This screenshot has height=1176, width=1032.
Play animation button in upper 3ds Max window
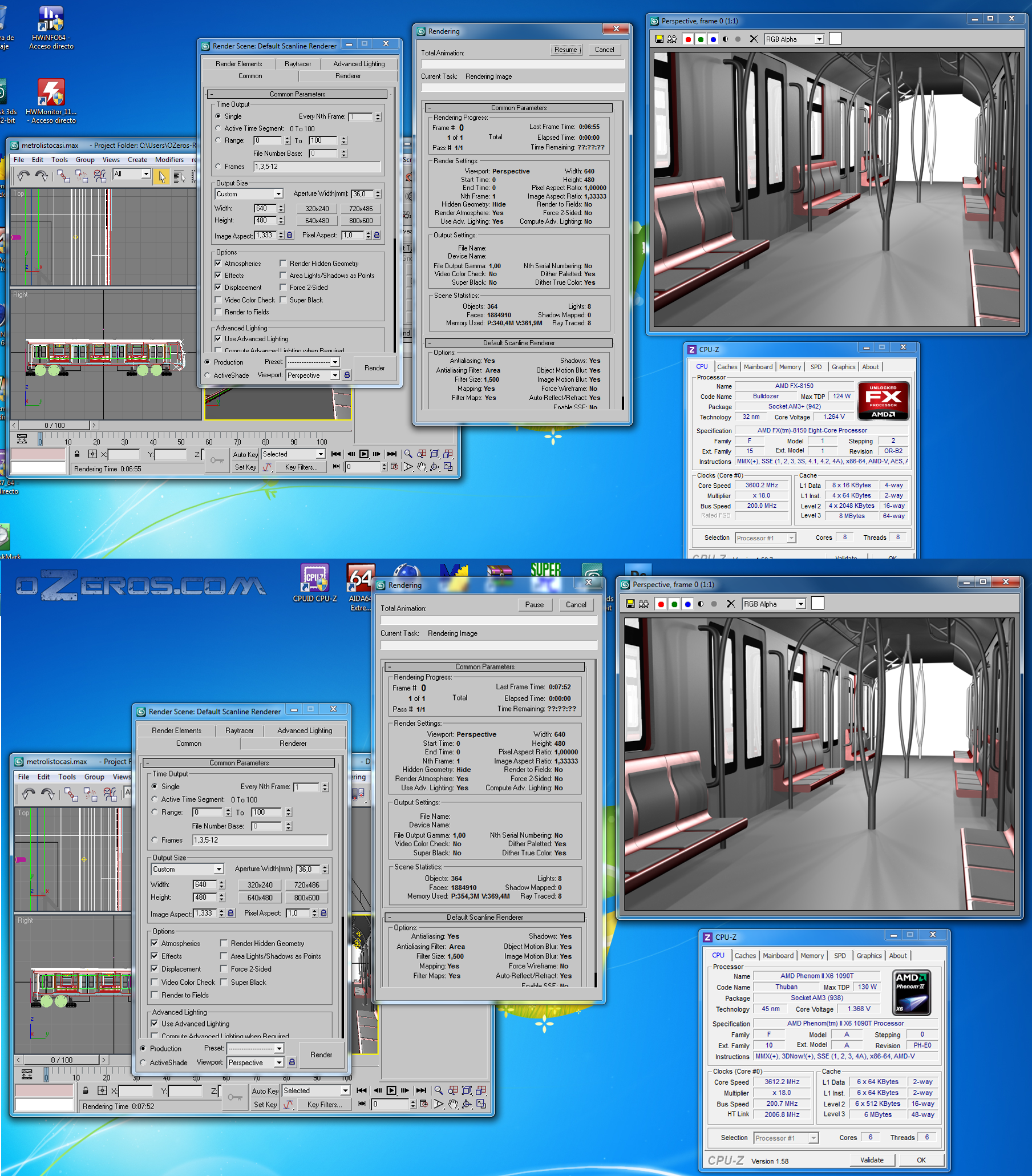(x=364, y=454)
